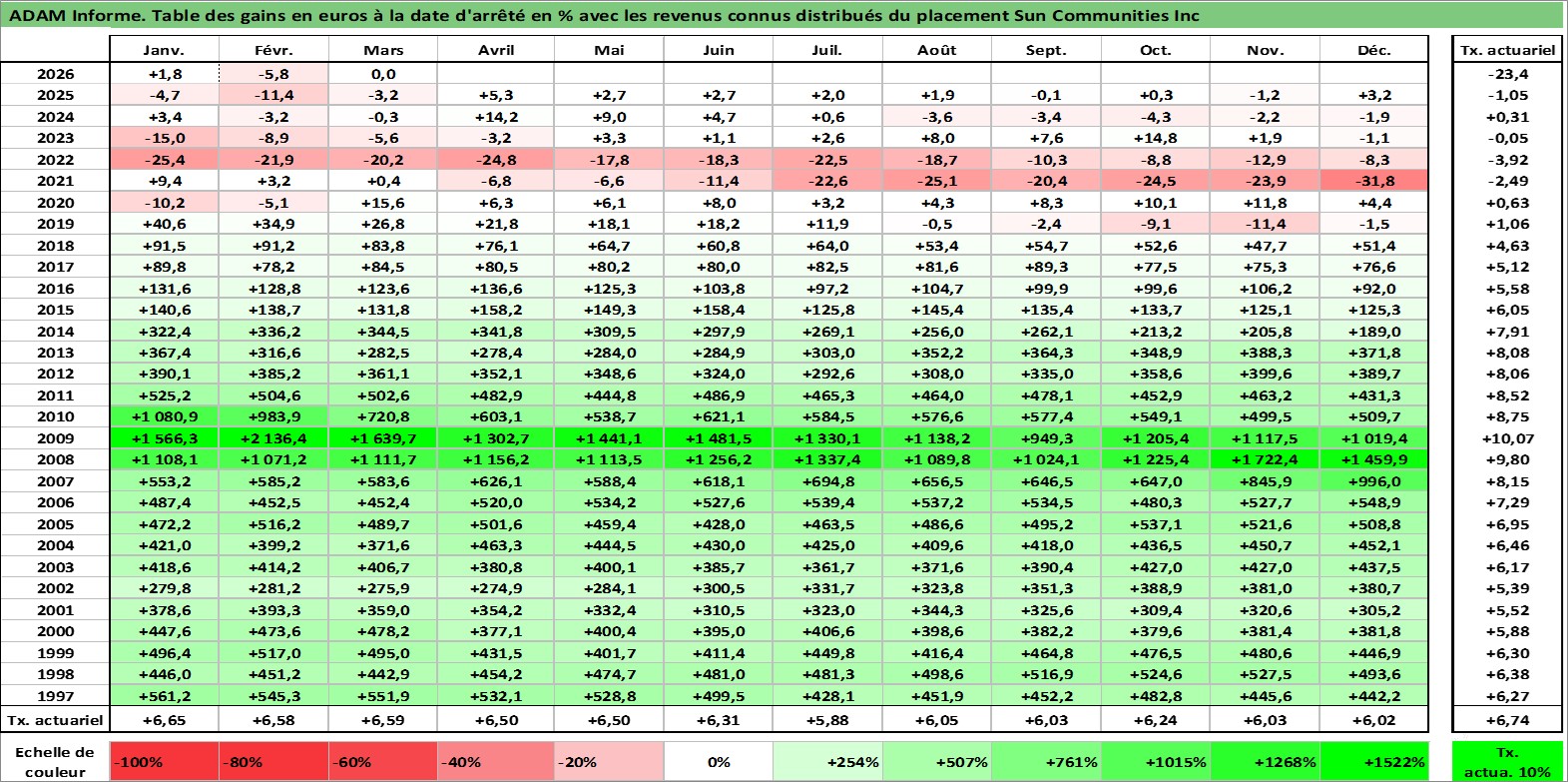Select the Févr. column header
This screenshot has height=782, width=1568.
point(273,50)
